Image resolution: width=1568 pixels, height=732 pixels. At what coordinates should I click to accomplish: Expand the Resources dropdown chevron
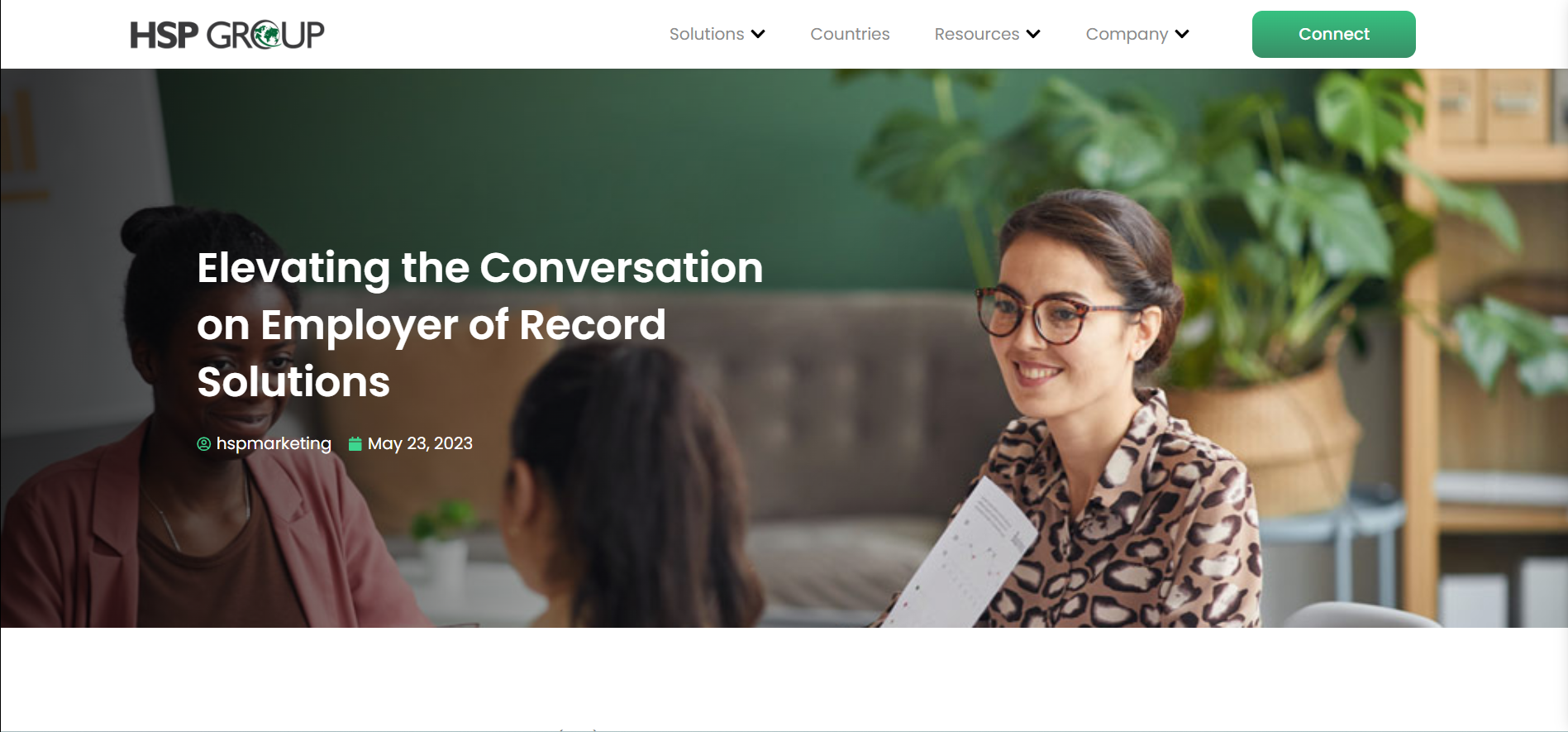(x=1033, y=34)
